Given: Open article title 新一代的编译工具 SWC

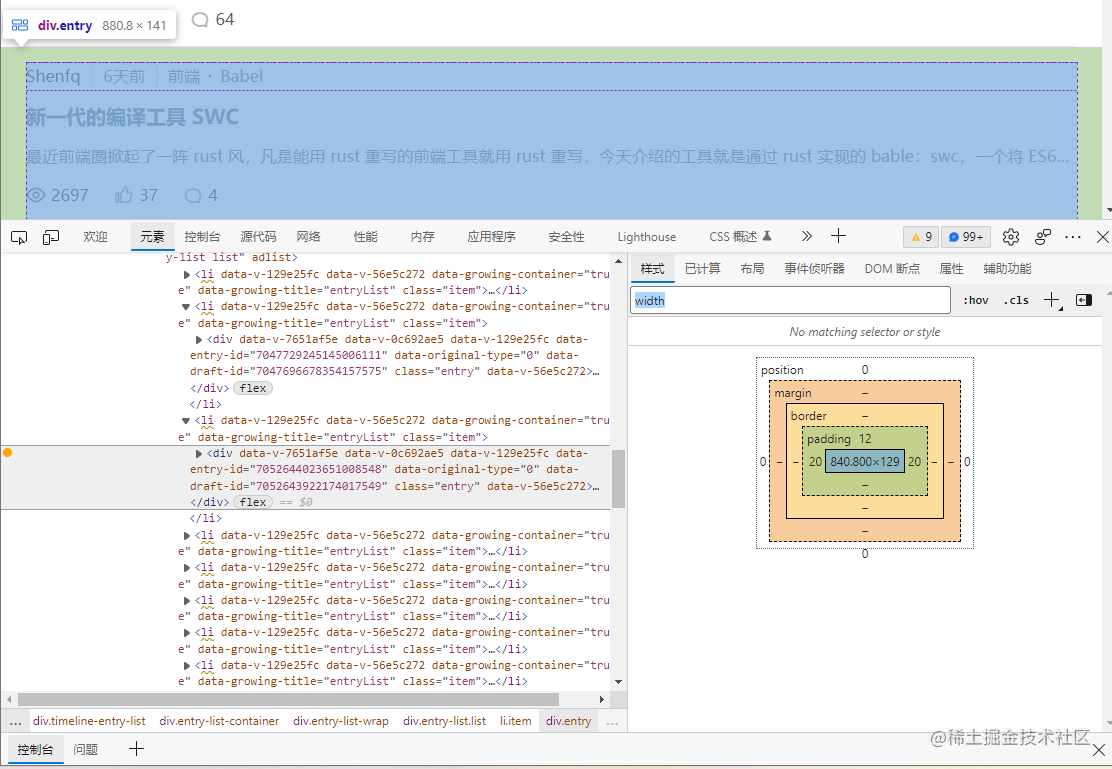Looking at the screenshot, I should (133, 117).
